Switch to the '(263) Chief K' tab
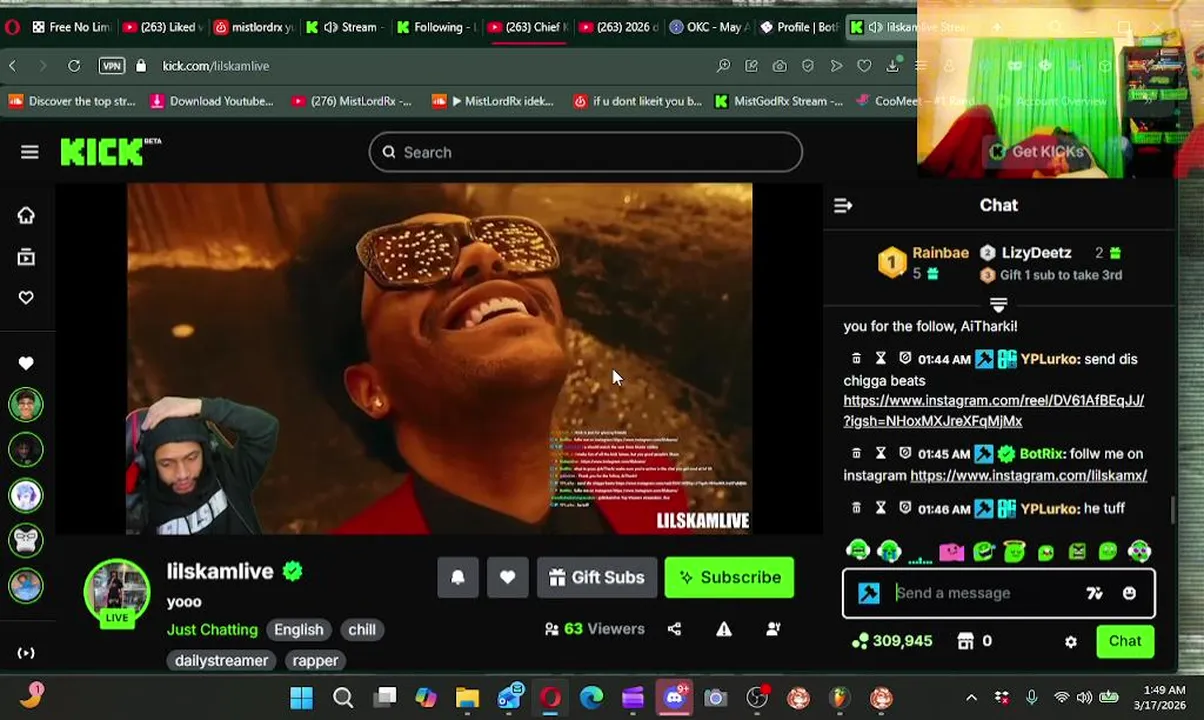The width and height of the screenshot is (1204, 720). tap(526, 27)
